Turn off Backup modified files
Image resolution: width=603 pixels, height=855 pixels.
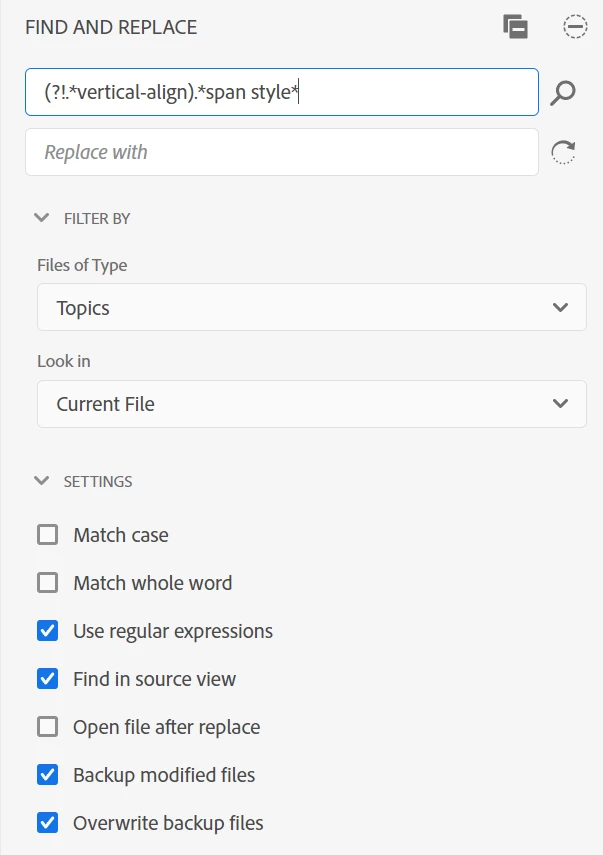coord(47,775)
